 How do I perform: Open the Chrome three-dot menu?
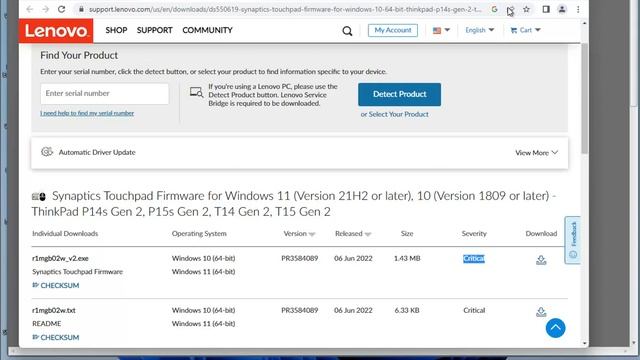tap(578, 9)
